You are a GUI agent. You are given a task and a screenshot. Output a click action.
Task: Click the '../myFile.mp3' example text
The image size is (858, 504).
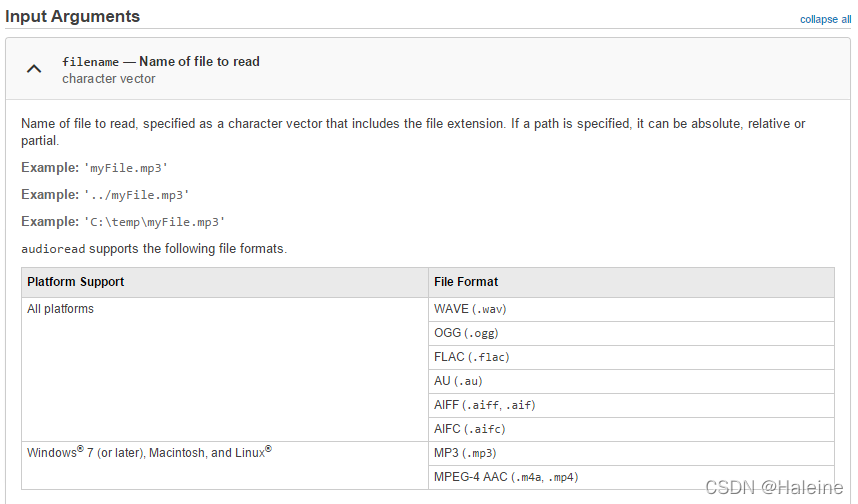pyautogui.click(x=136, y=195)
